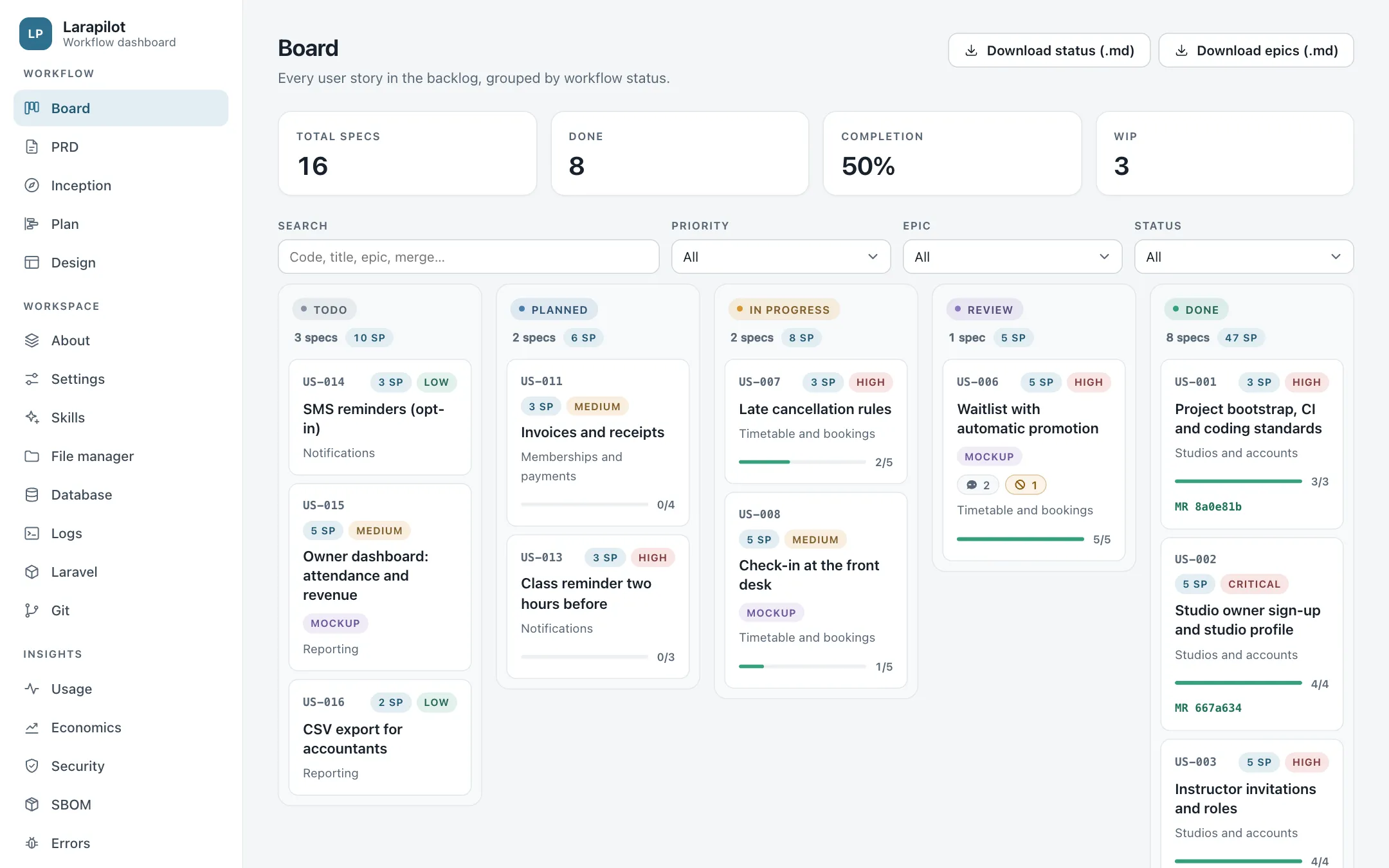This screenshot has height=868, width=1389.
Task: Click the comments badge on US-006
Action: pyautogui.click(x=977, y=485)
